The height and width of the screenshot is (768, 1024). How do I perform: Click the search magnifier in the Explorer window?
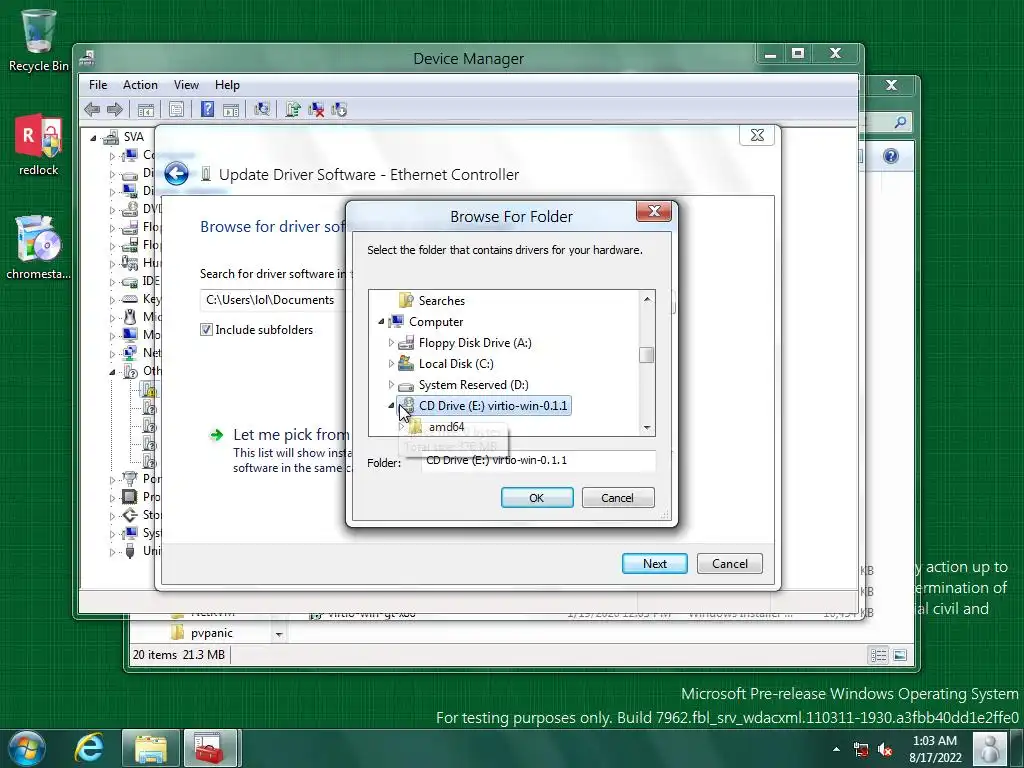point(901,122)
